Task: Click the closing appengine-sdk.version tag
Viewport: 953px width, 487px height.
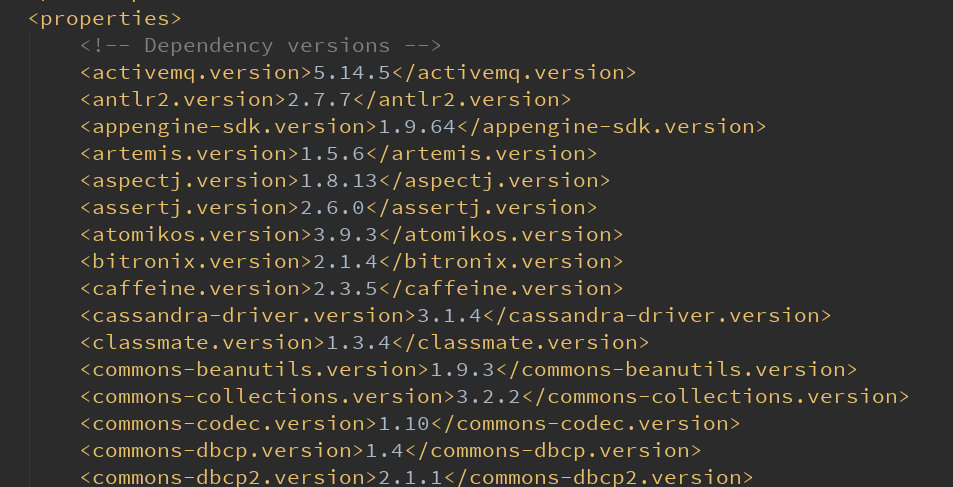Action: pos(611,126)
